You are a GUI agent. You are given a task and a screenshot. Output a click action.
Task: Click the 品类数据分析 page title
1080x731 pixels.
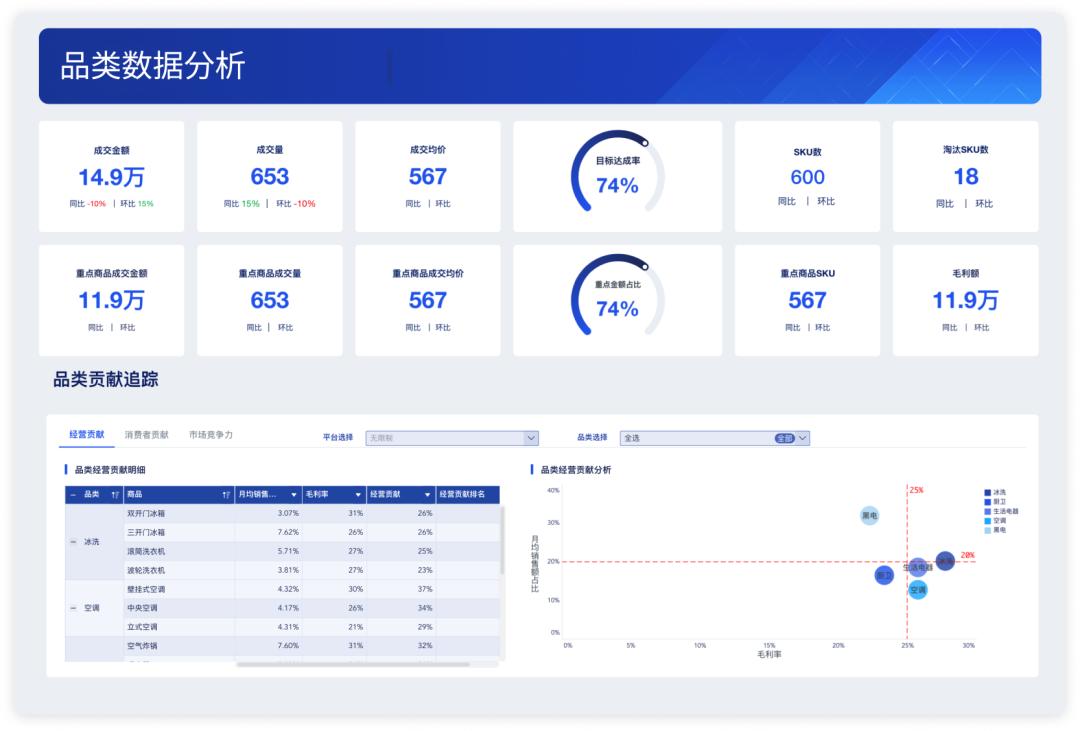pos(153,66)
